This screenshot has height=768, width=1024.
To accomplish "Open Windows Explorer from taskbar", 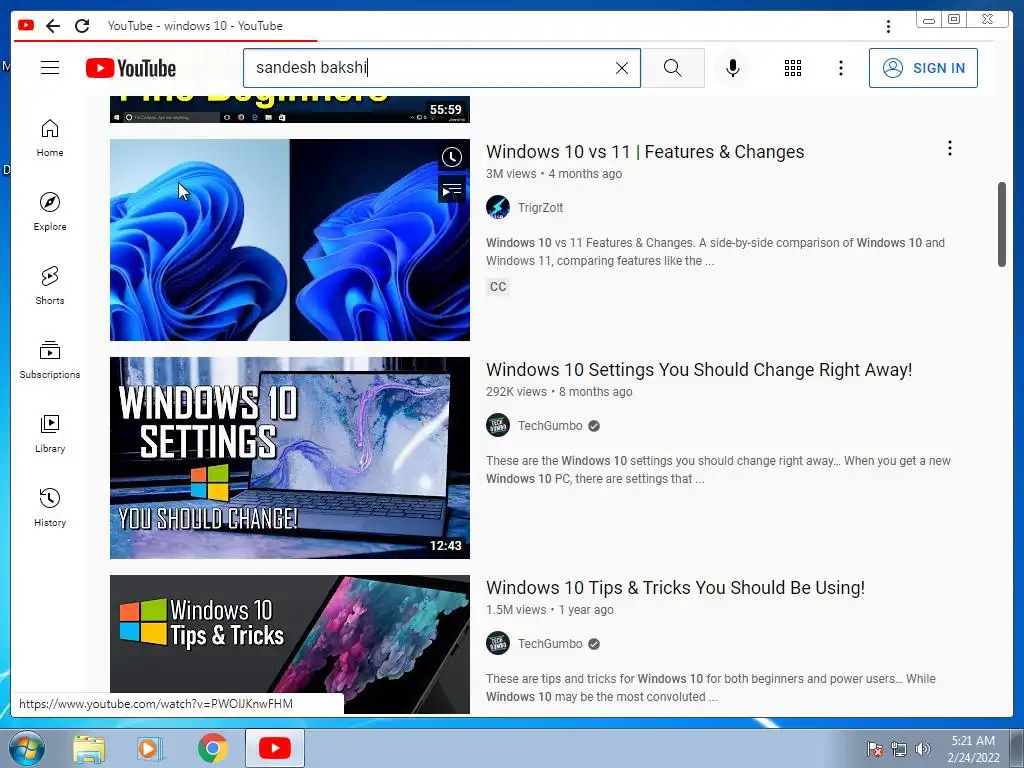I will 89,748.
